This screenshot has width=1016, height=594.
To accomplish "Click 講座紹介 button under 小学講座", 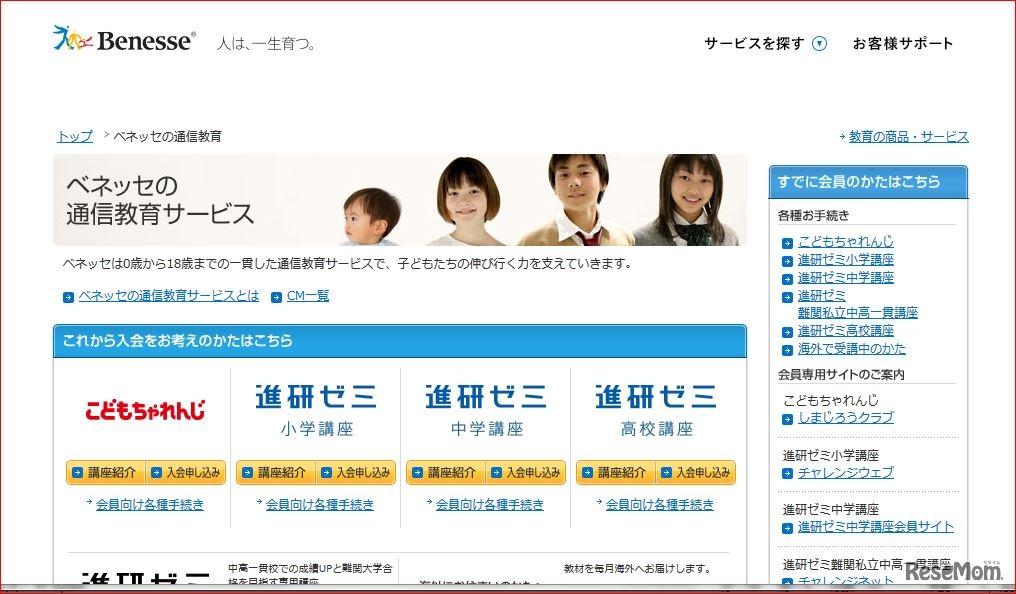I will [x=278, y=471].
